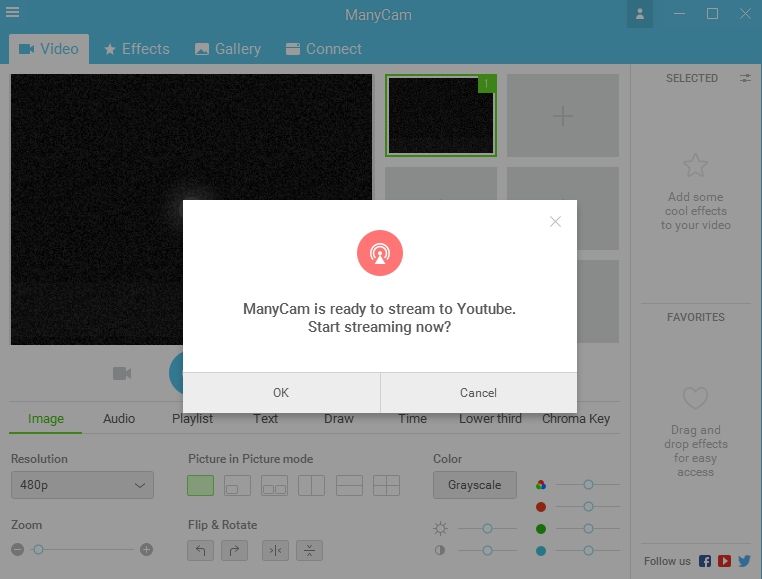Adjust the blue color slider
Image resolution: width=762 pixels, height=579 pixels.
[x=589, y=551]
